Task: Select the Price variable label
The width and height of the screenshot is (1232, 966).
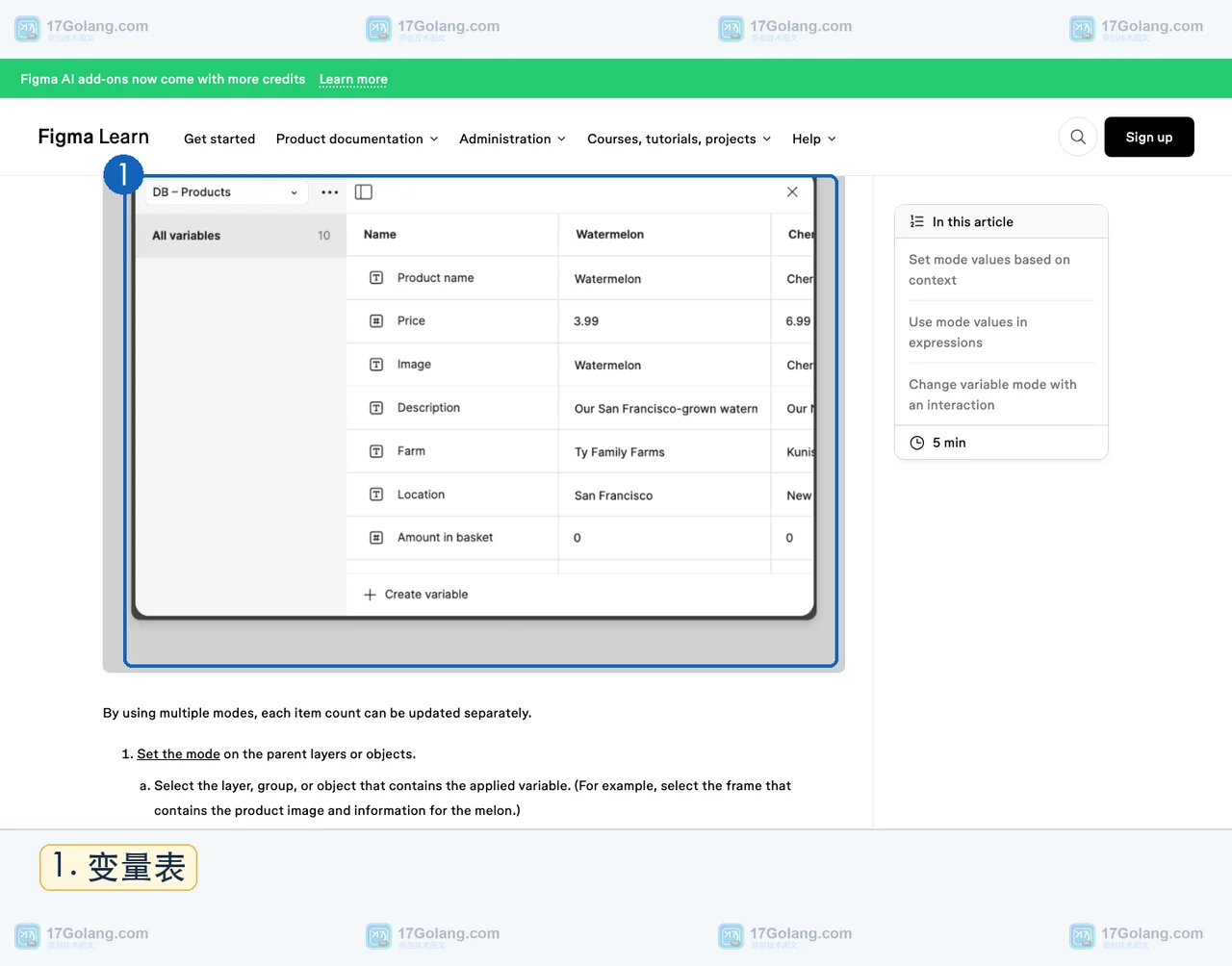Action: (x=411, y=321)
